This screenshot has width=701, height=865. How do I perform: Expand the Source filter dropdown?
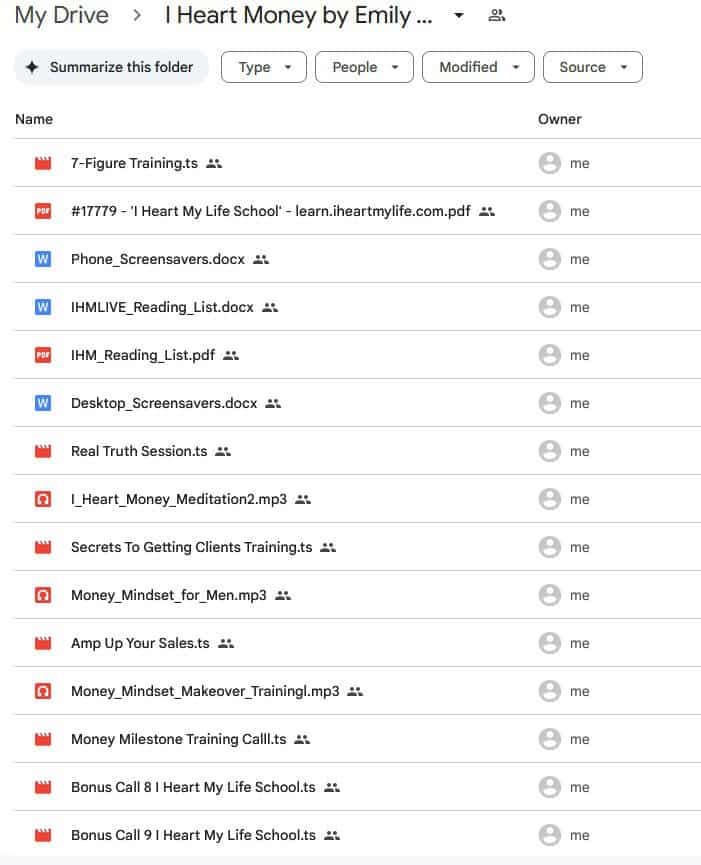coord(592,67)
